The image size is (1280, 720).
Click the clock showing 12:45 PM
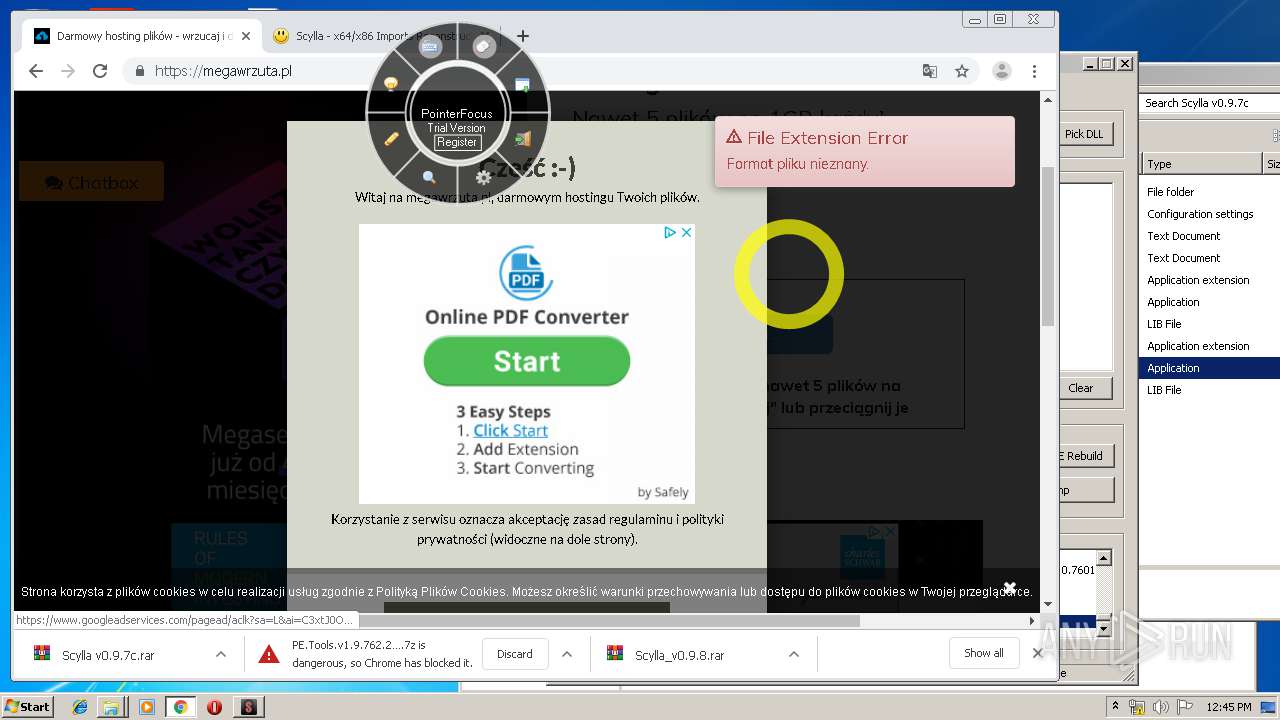point(1229,707)
